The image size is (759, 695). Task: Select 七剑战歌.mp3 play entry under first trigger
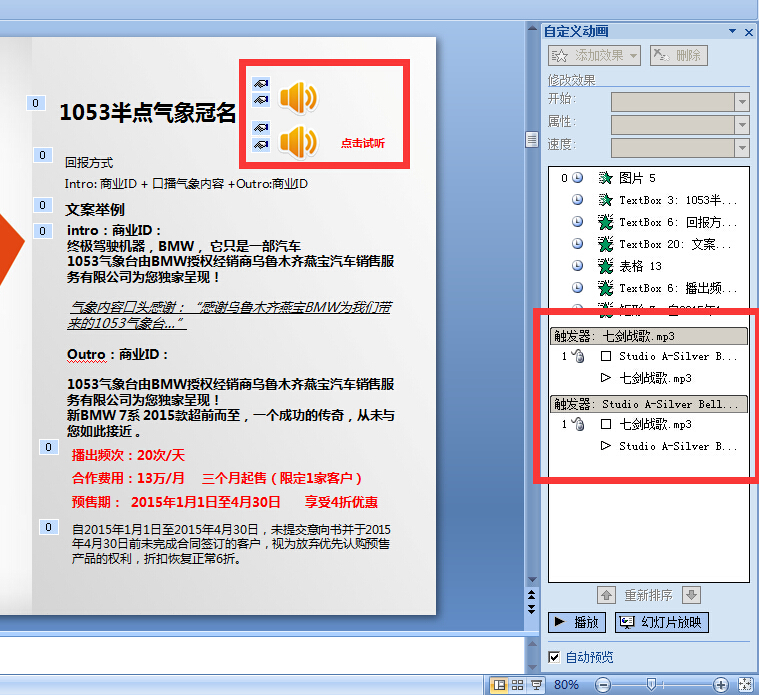(649, 378)
